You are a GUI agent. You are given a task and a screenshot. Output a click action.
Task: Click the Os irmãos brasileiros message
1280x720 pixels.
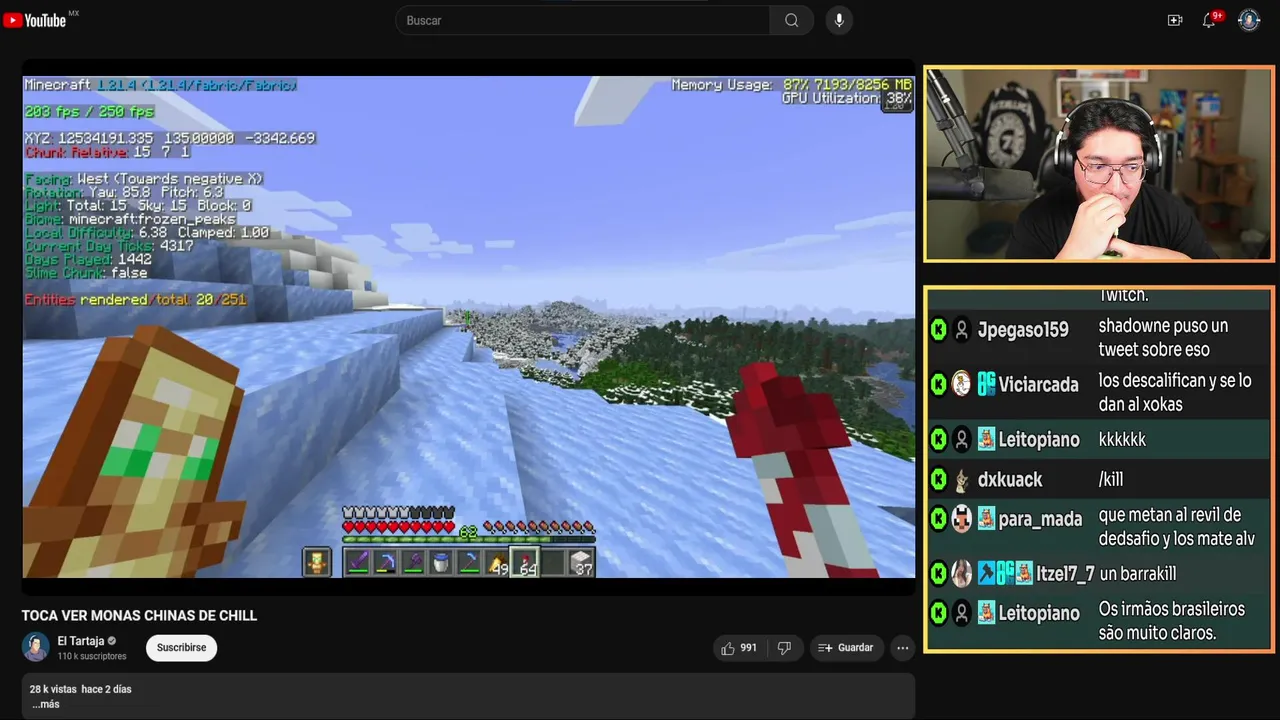point(1172,621)
